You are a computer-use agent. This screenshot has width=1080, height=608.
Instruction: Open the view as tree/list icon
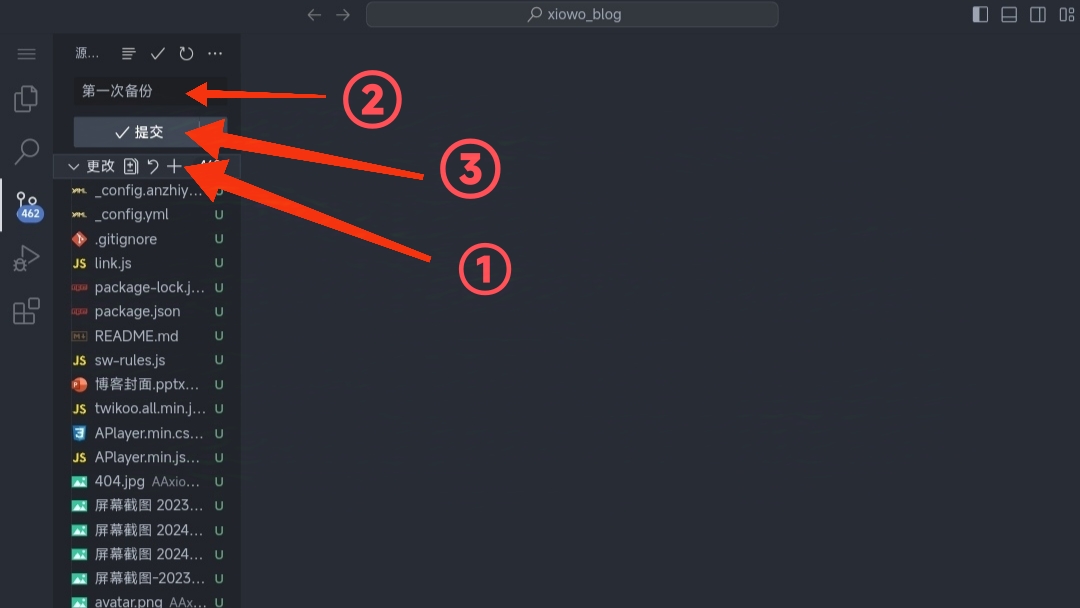pos(129,53)
